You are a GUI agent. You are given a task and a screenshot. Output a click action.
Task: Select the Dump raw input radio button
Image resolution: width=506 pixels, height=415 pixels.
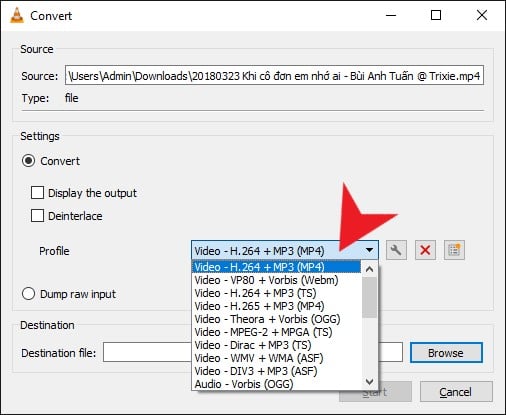click(28, 294)
